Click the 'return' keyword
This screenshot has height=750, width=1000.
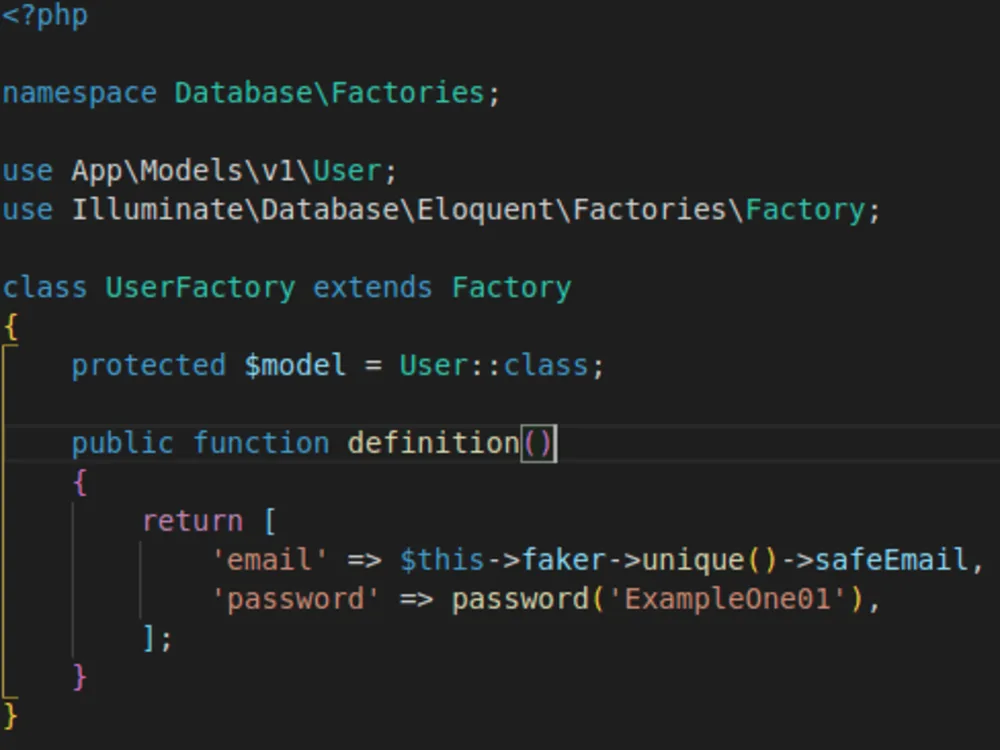[193, 521]
